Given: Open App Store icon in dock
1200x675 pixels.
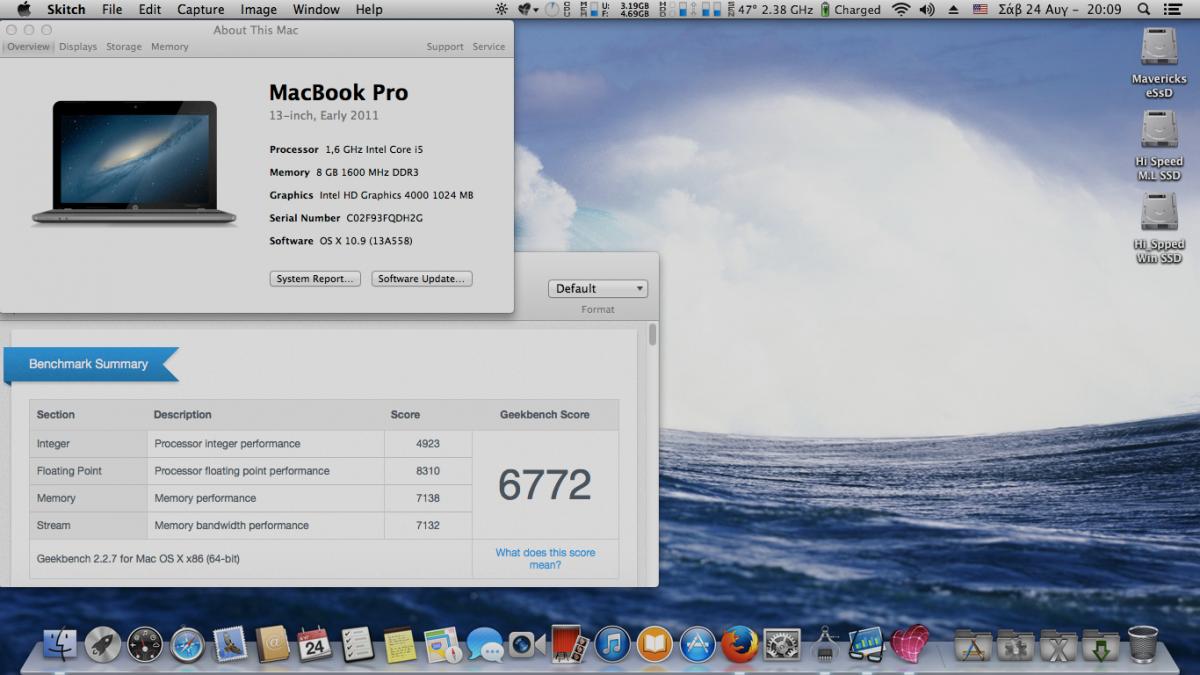Looking at the screenshot, I should (x=697, y=645).
